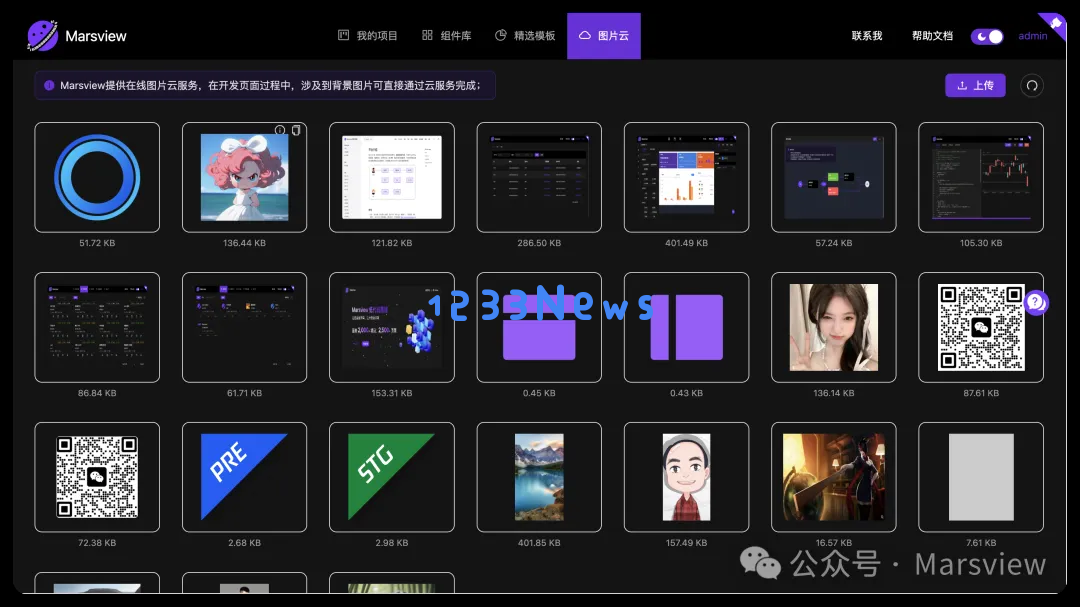Select the QR code image 87.61 KB
Screen dimensions: 1080x607
click(981, 327)
